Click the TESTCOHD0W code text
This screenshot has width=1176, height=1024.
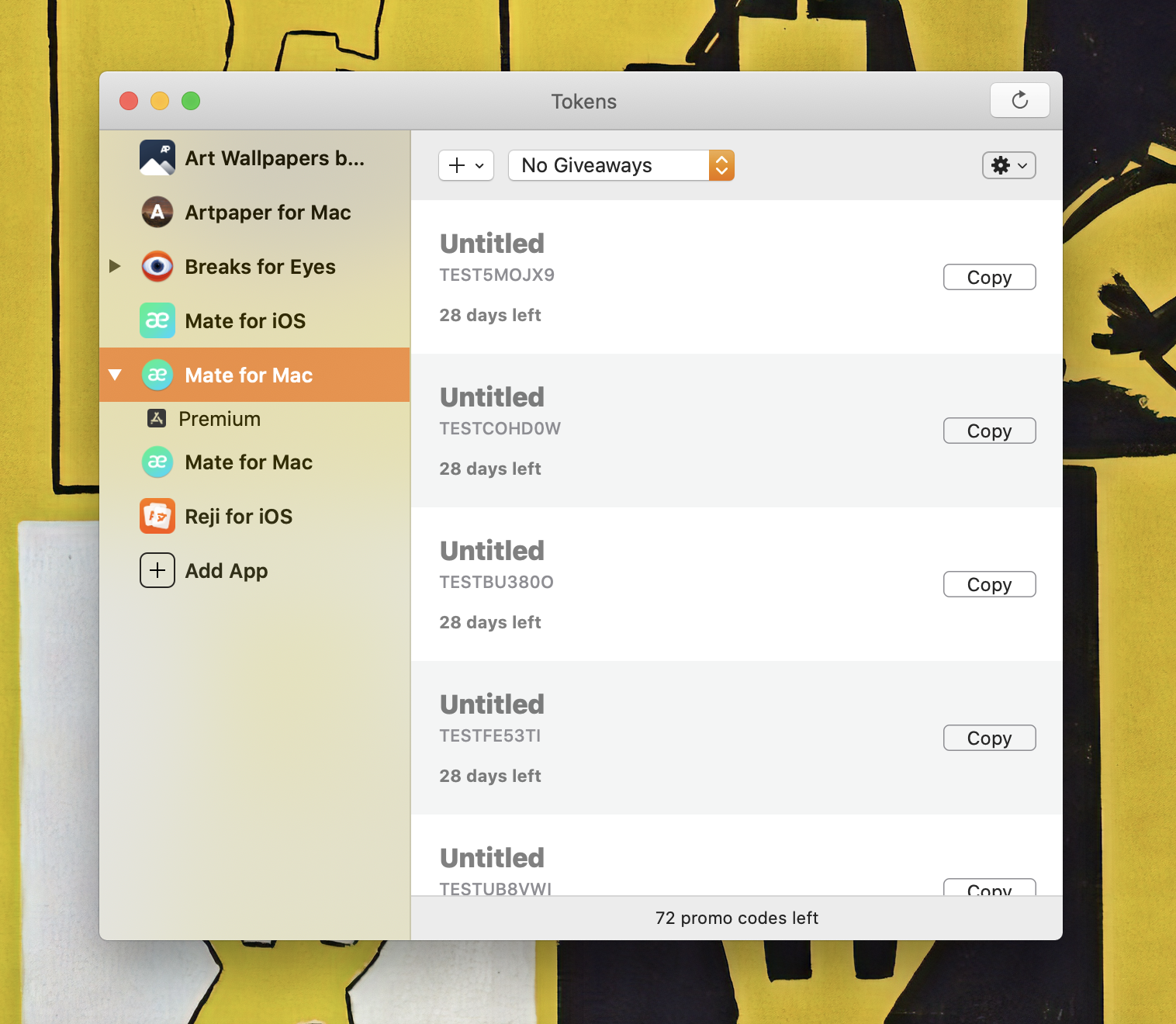click(x=500, y=429)
